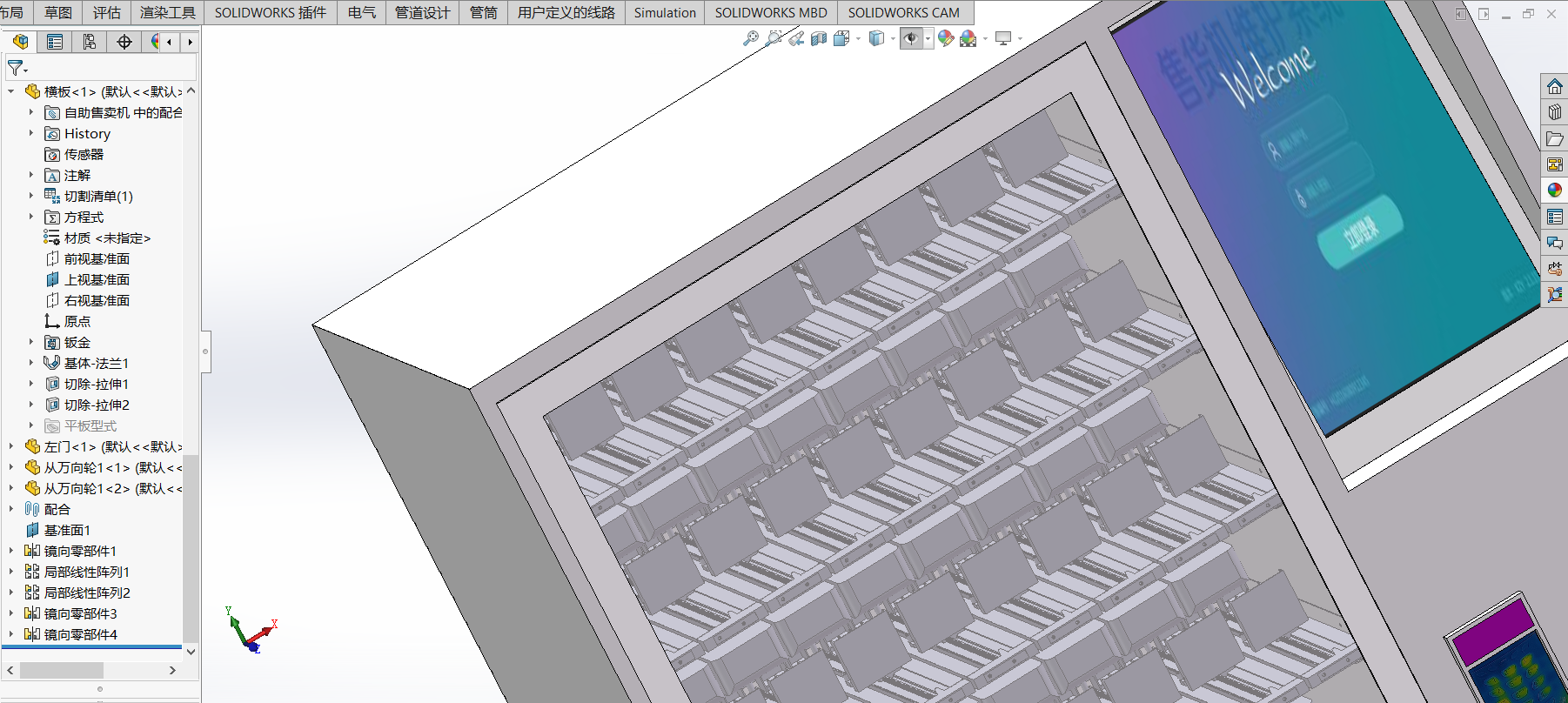Open the SOLIDWORKS Forum task pane
1568x703 pixels.
[1555, 243]
